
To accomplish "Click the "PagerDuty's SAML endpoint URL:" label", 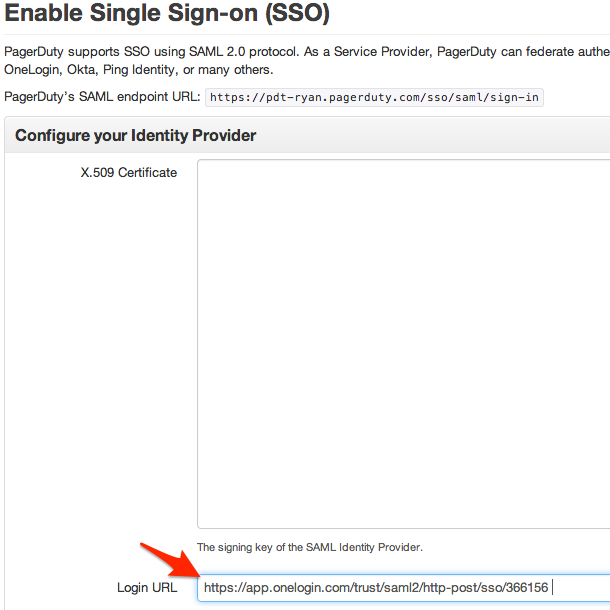I will pos(102,98).
